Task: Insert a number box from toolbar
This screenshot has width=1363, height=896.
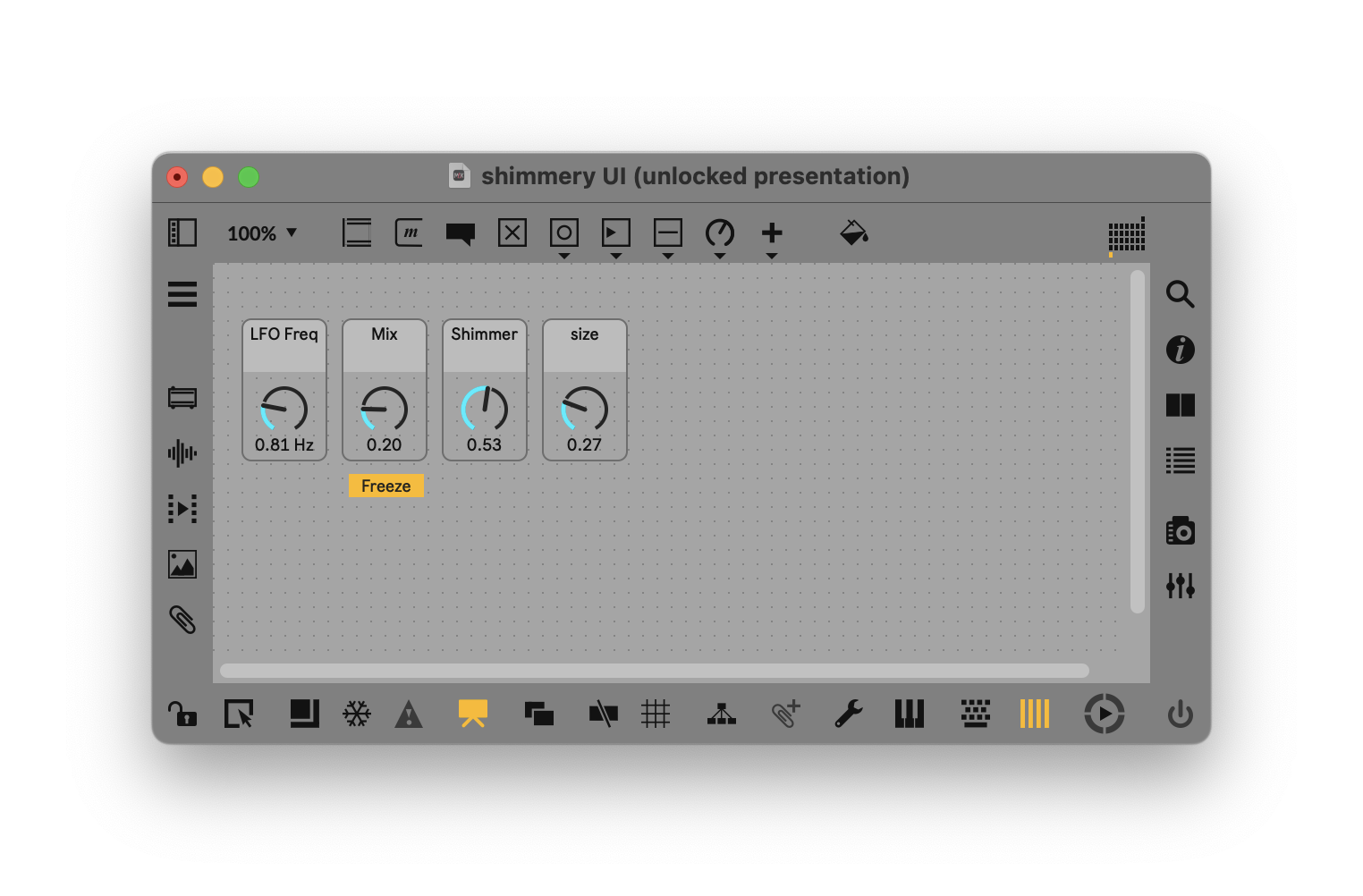Action: tap(616, 233)
